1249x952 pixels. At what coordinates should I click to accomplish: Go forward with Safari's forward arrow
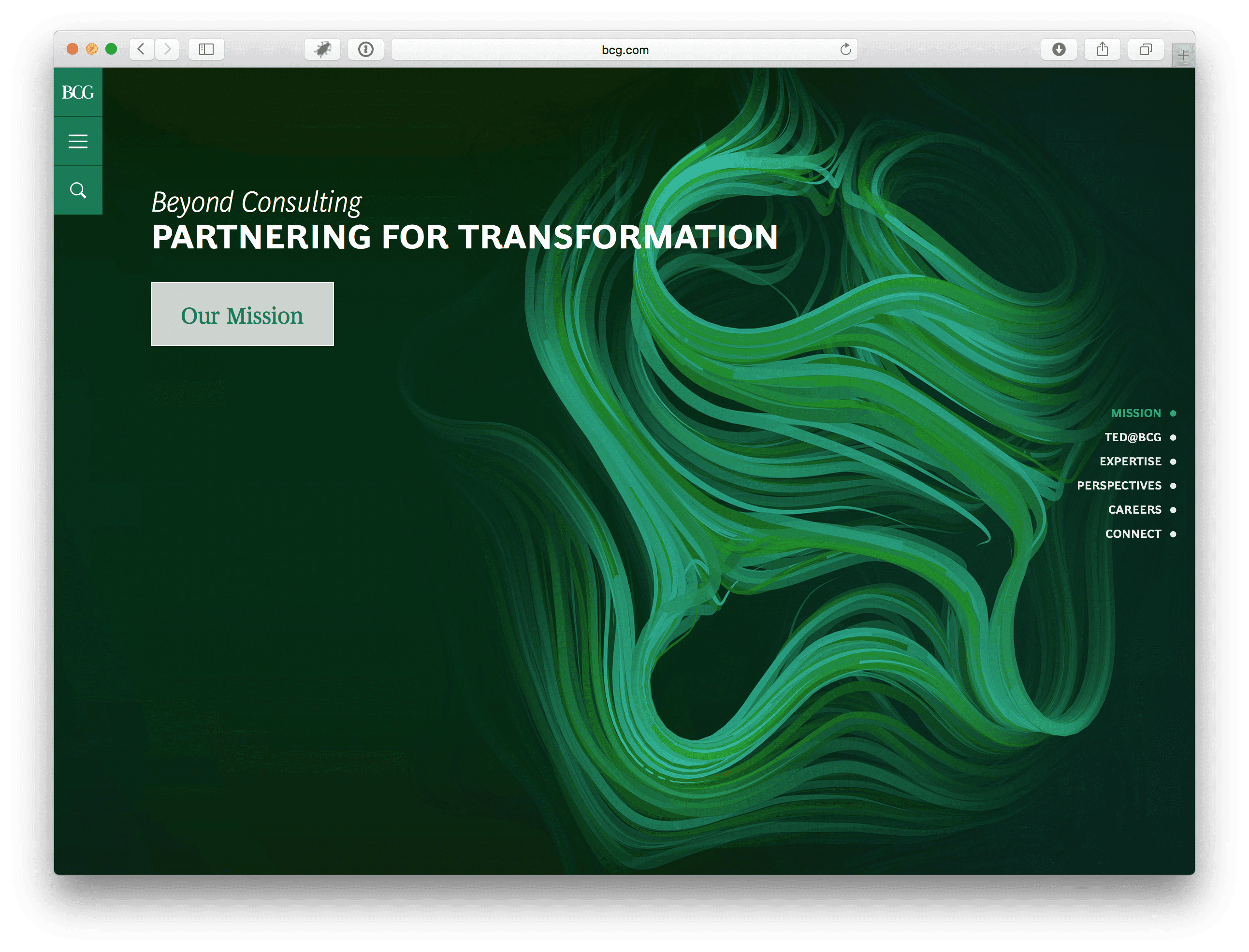[x=167, y=49]
